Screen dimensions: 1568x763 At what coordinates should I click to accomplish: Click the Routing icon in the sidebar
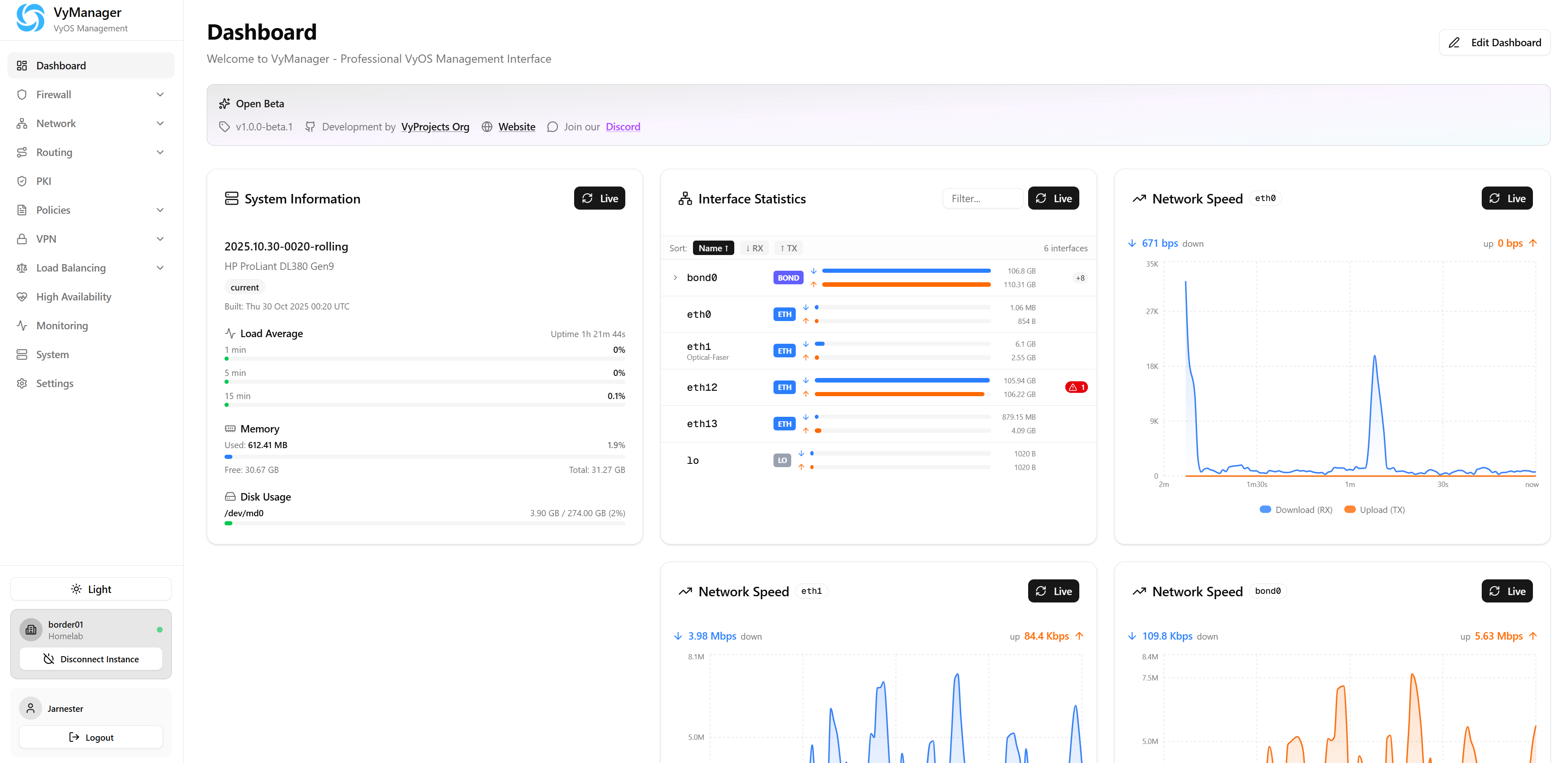coord(22,152)
